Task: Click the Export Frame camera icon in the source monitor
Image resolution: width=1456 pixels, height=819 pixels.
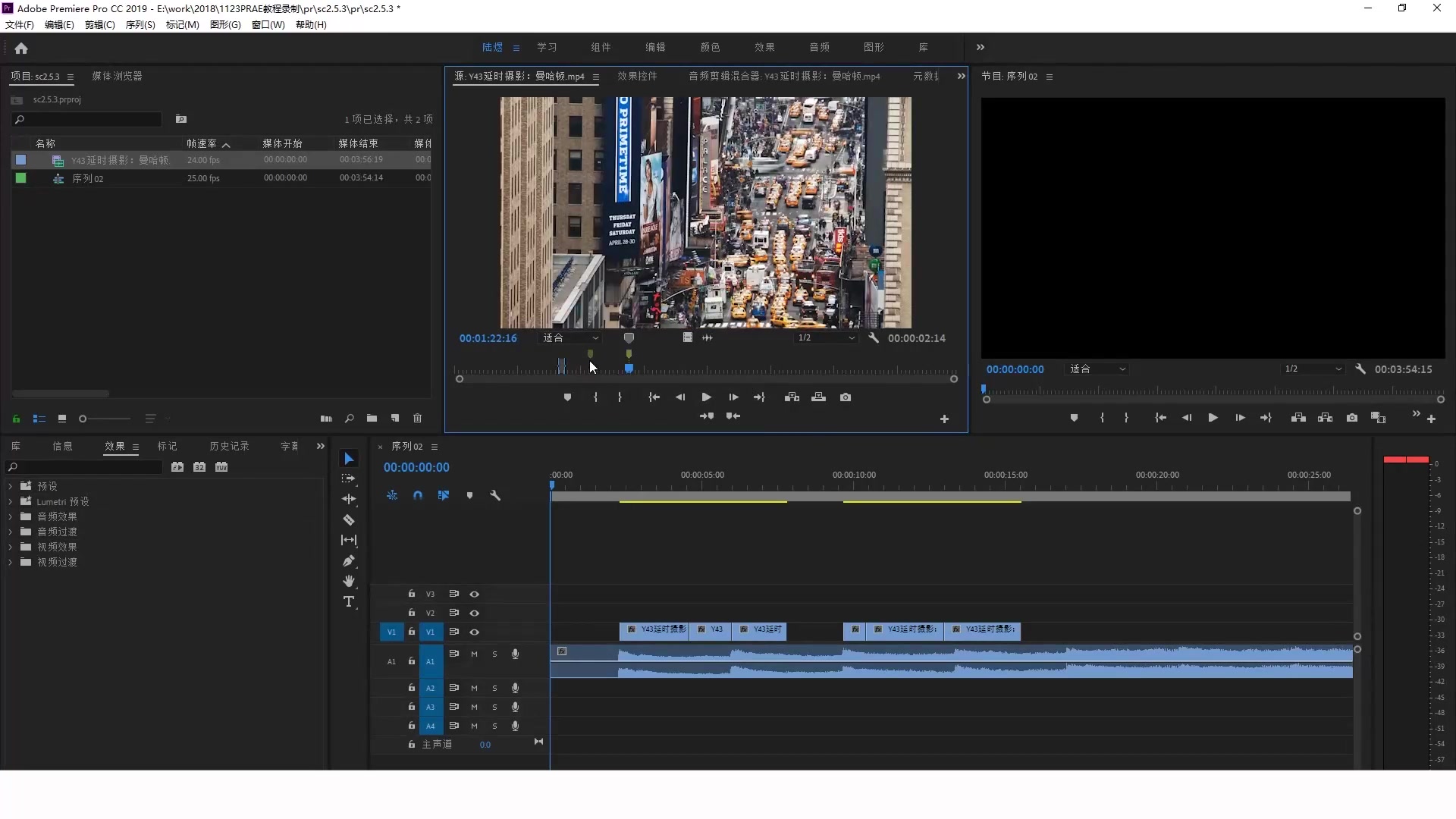Action: (x=846, y=397)
